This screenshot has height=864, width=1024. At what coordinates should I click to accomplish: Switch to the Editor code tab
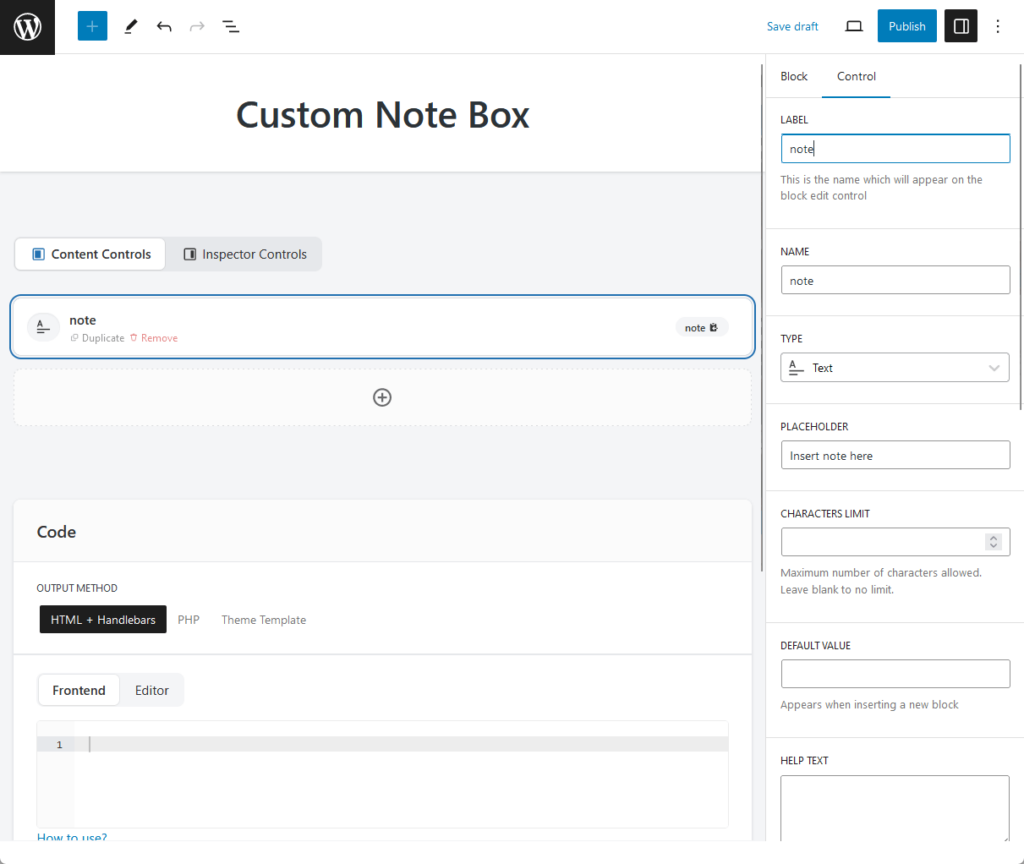click(x=152, y=690)
